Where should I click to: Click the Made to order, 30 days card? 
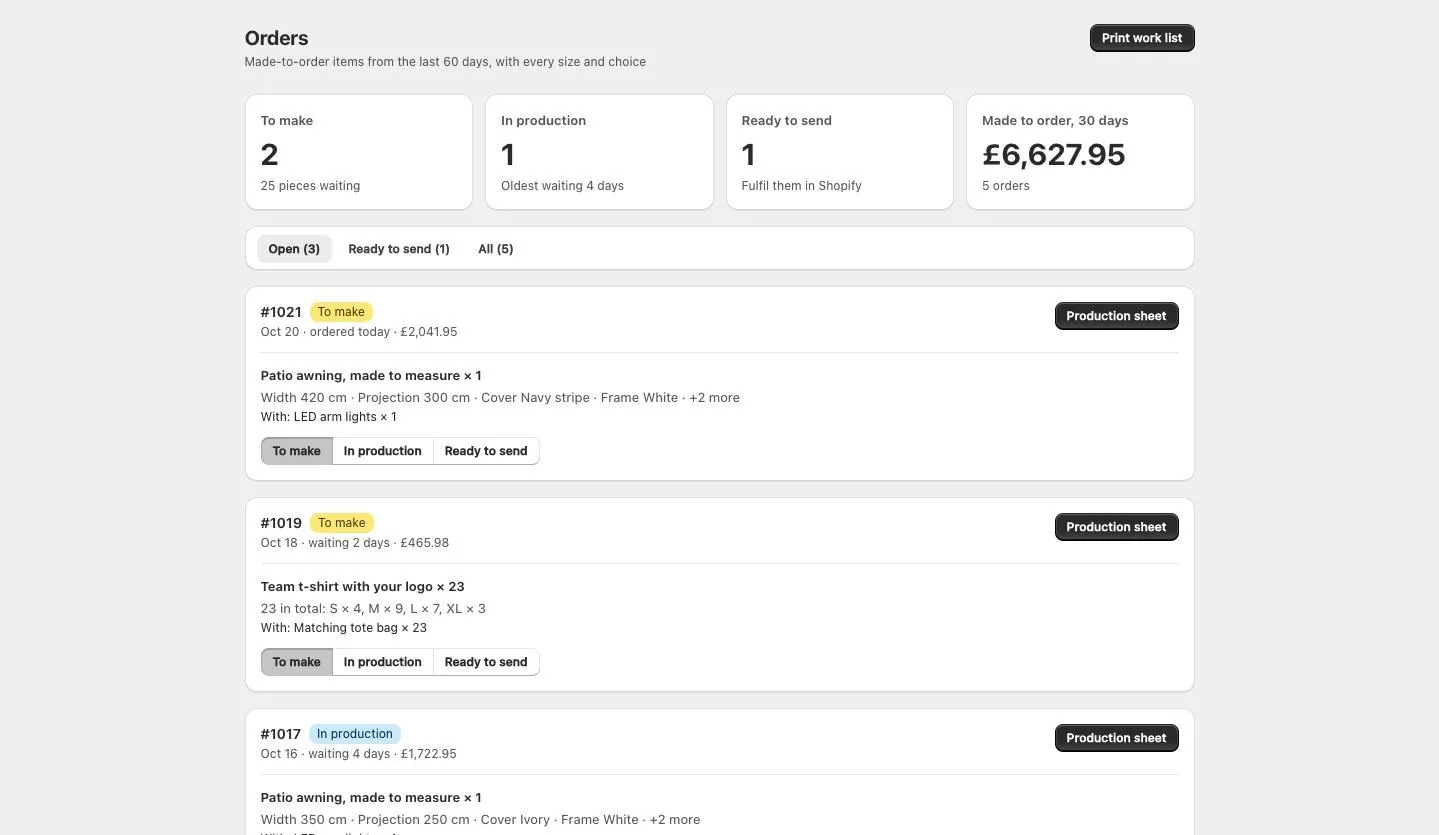click(x=1080, y=152)
